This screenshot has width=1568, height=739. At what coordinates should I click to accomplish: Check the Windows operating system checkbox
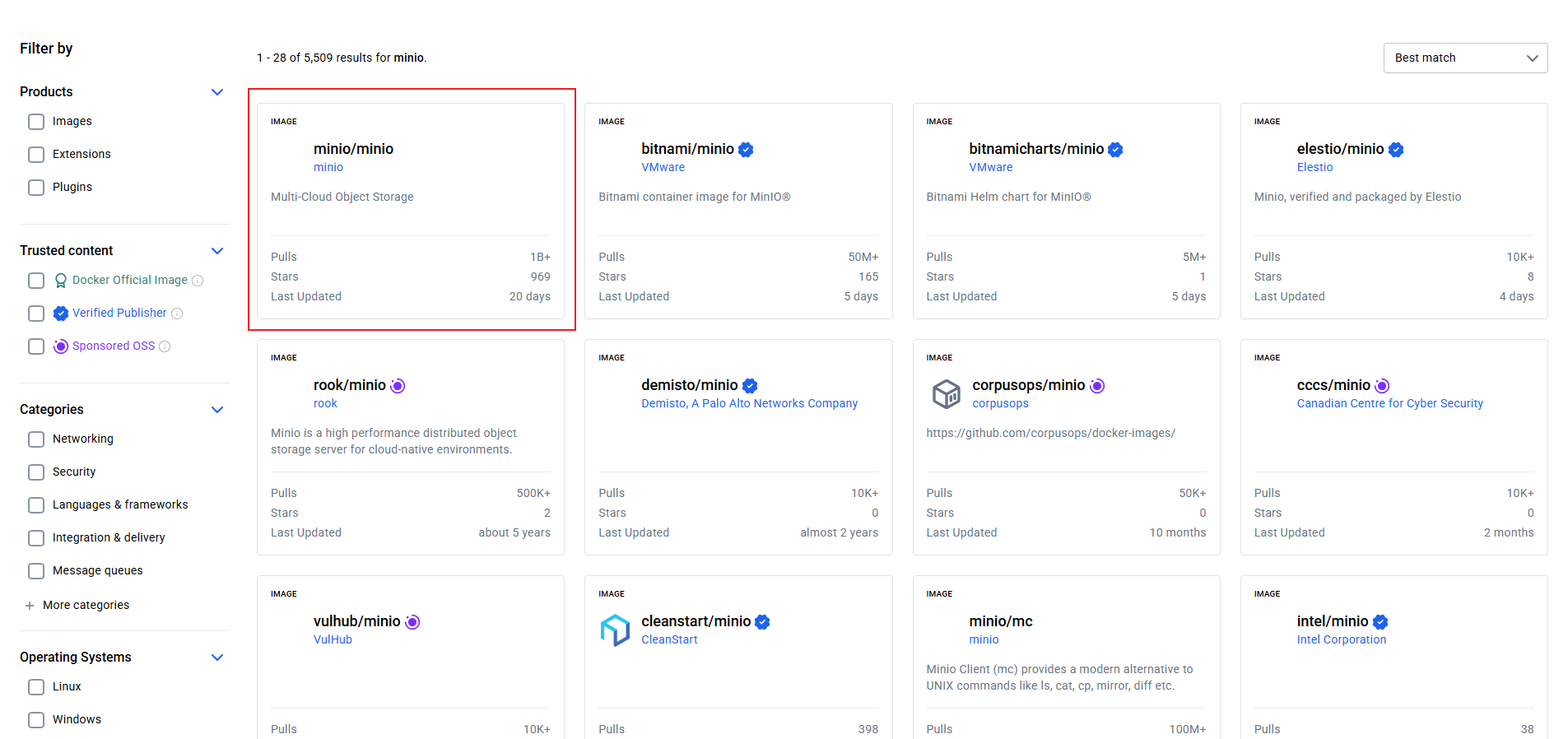click(x=36, y=720)
